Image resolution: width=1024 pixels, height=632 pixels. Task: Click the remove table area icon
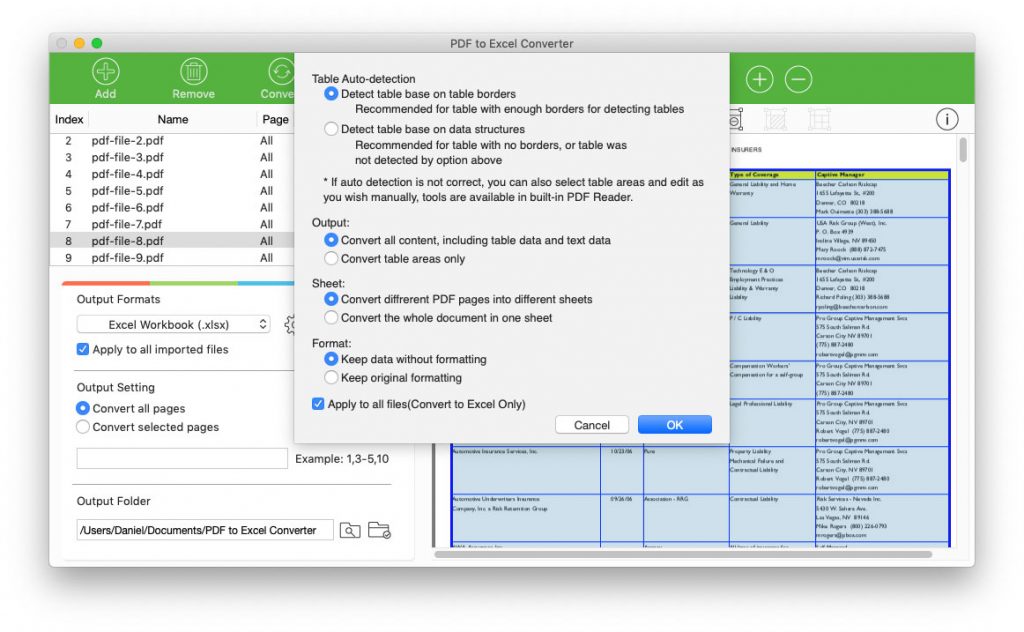point(736,119)
